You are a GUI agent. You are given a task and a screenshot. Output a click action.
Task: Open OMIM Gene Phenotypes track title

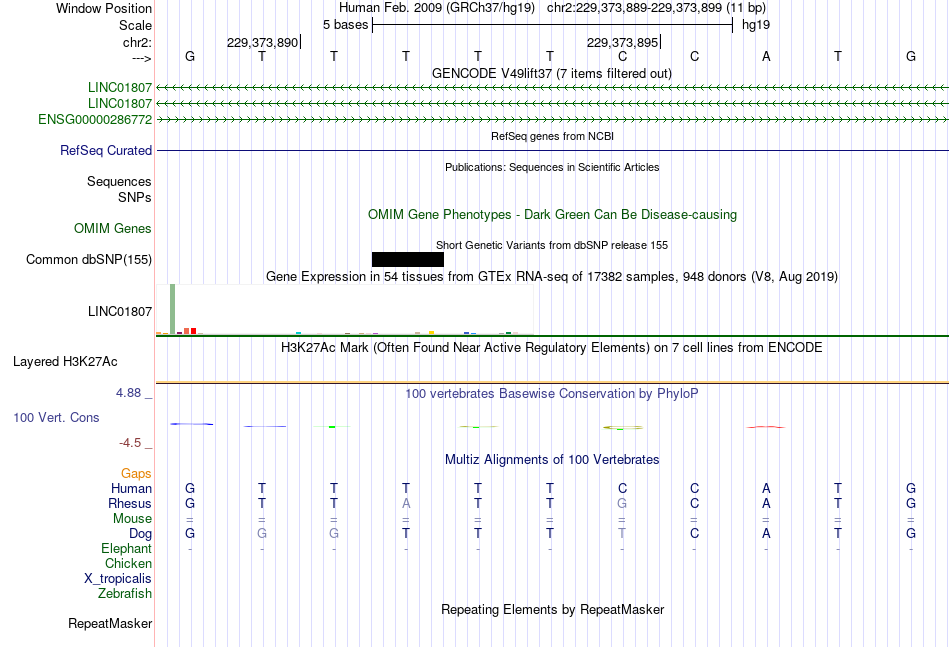click(552, 214)
